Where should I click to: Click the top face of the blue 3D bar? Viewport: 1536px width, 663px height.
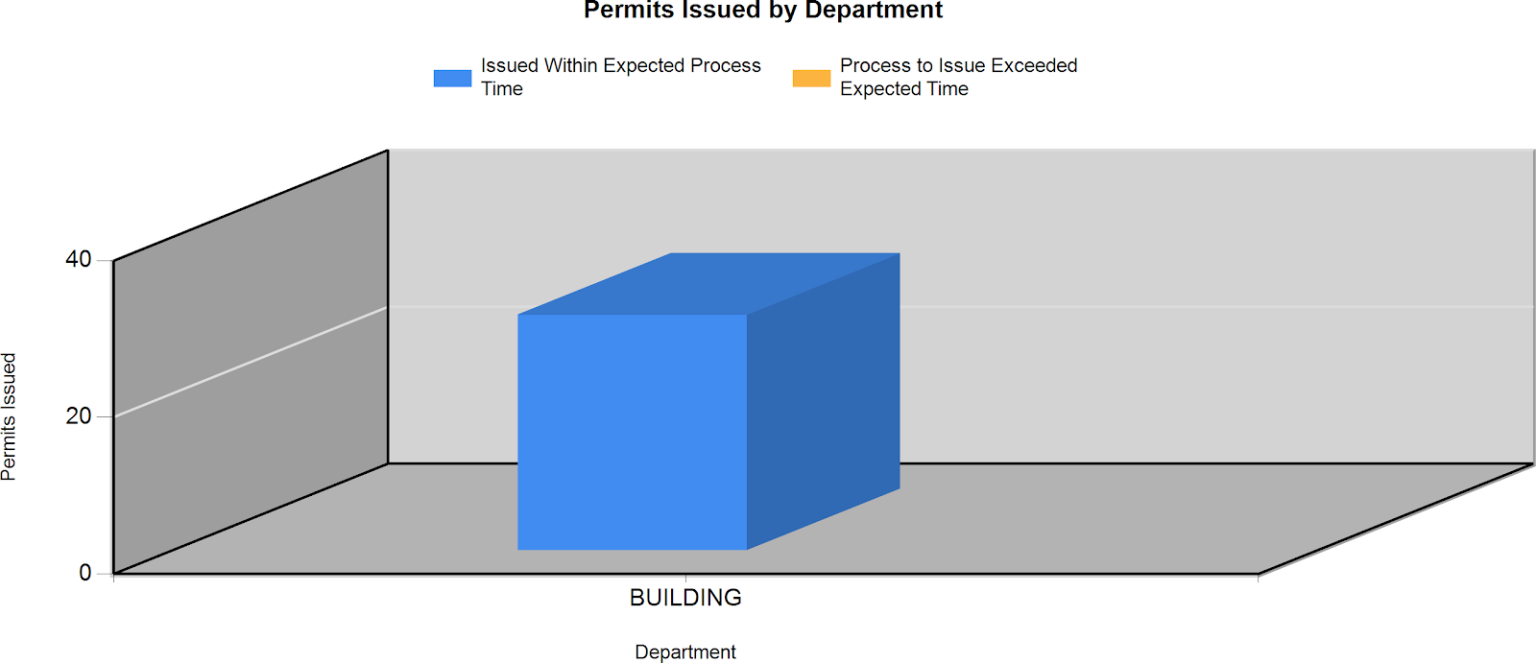coord(709,284)
